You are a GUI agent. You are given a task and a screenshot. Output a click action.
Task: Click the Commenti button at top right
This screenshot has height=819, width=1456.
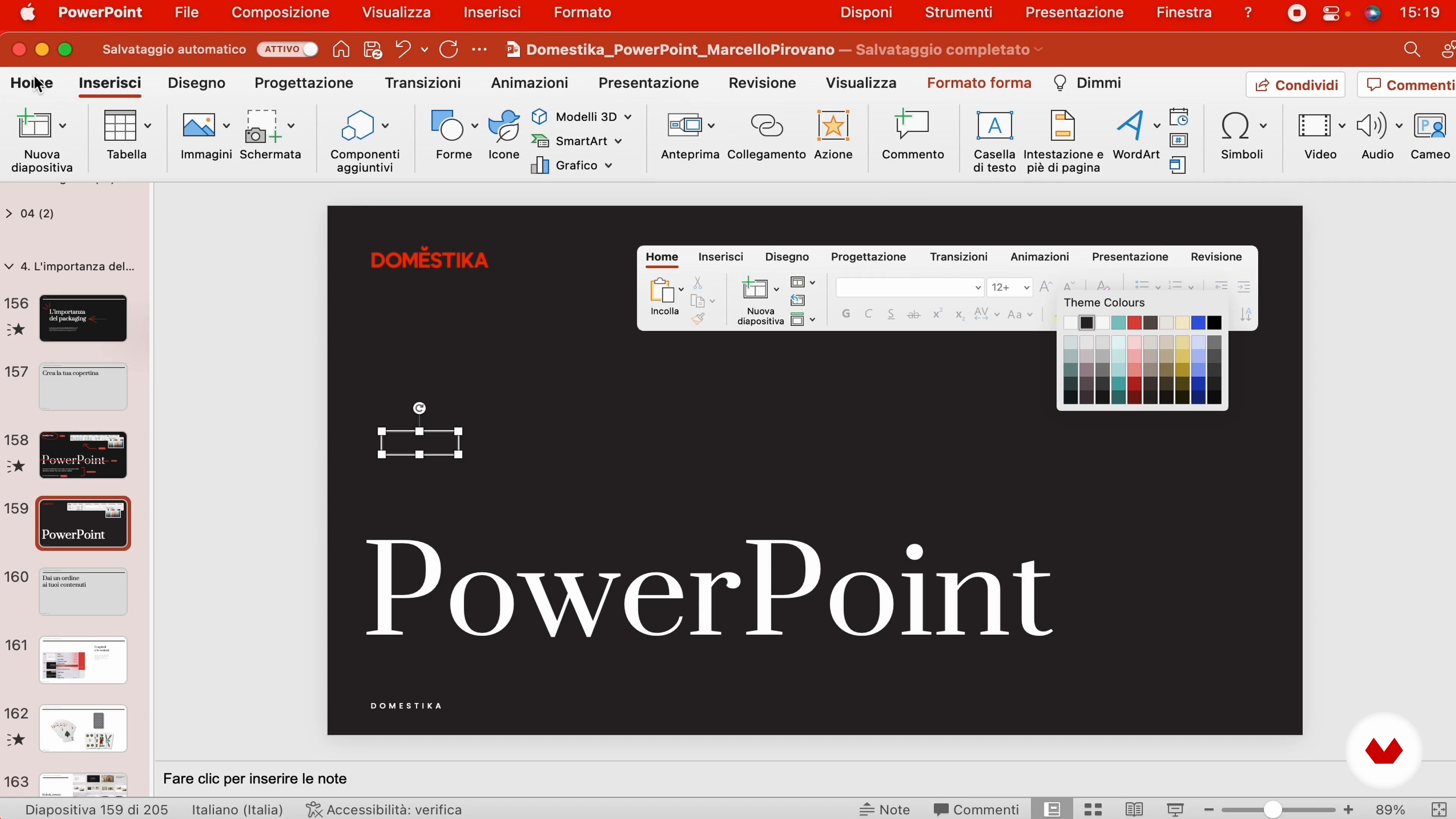(x=1407, y=85)
